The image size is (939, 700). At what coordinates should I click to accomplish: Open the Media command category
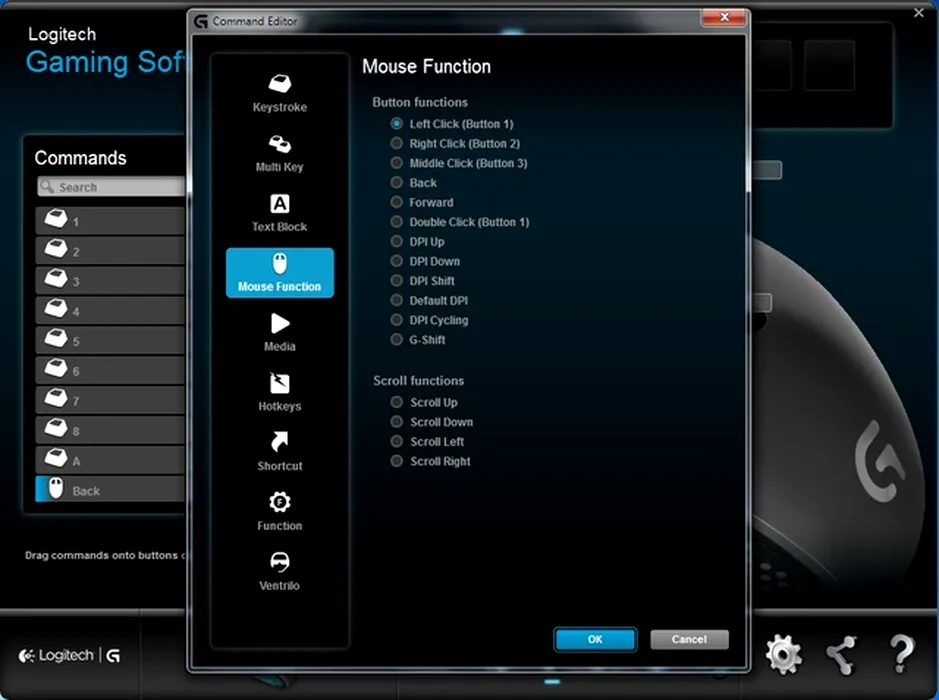[x=279, y=324]
